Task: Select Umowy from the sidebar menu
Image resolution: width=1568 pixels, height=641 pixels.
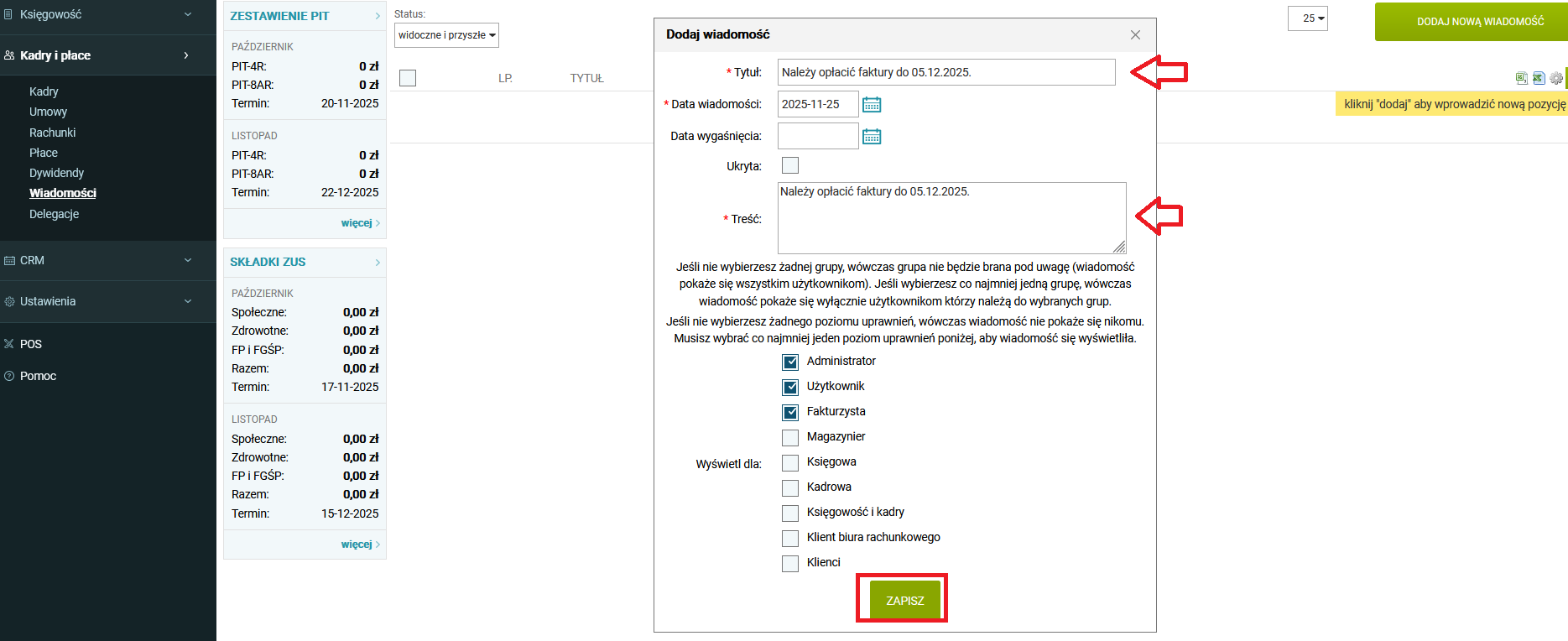Action: (48, 112)
